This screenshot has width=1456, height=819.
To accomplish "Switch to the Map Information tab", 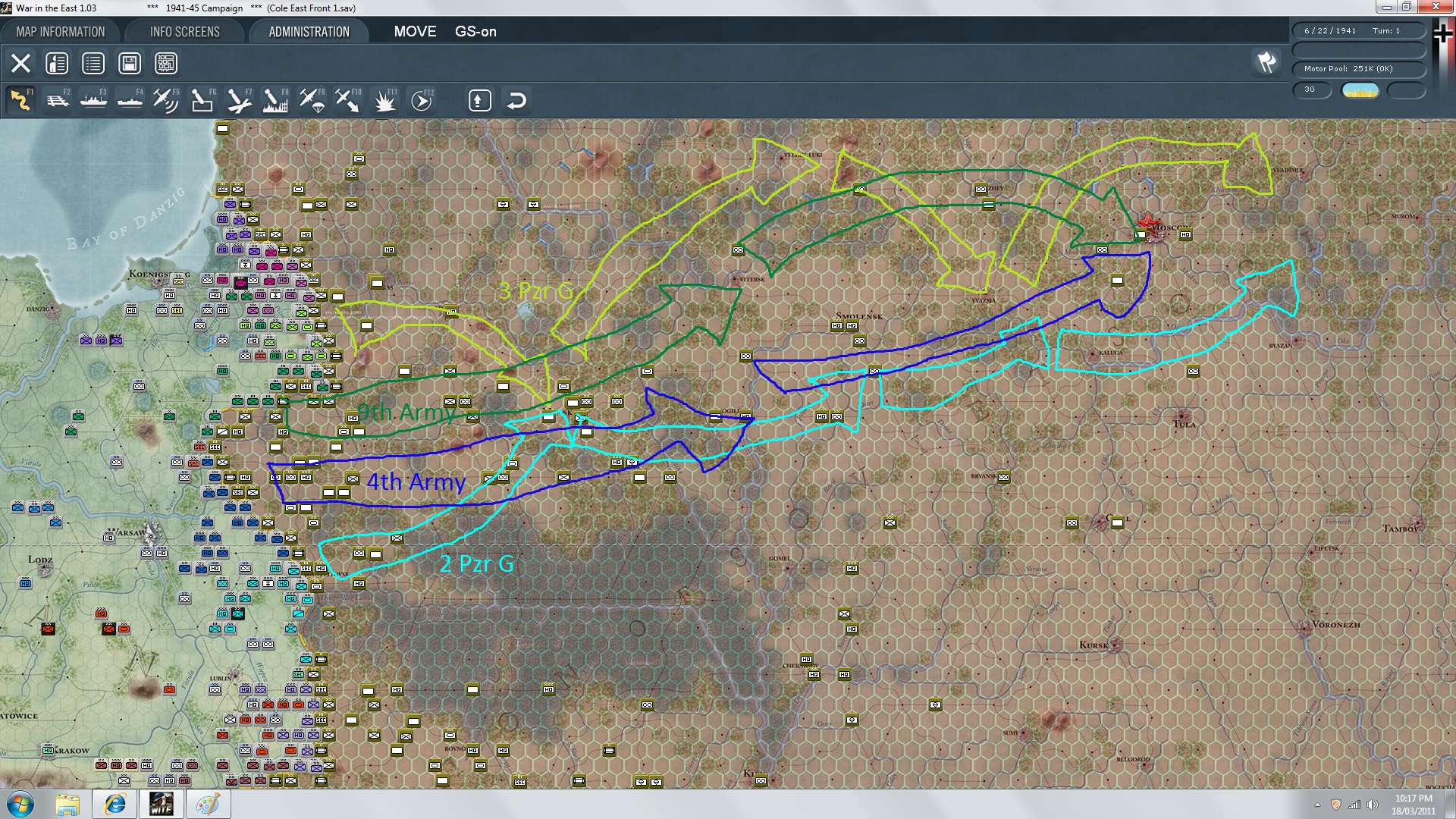I will coord(61,32).
